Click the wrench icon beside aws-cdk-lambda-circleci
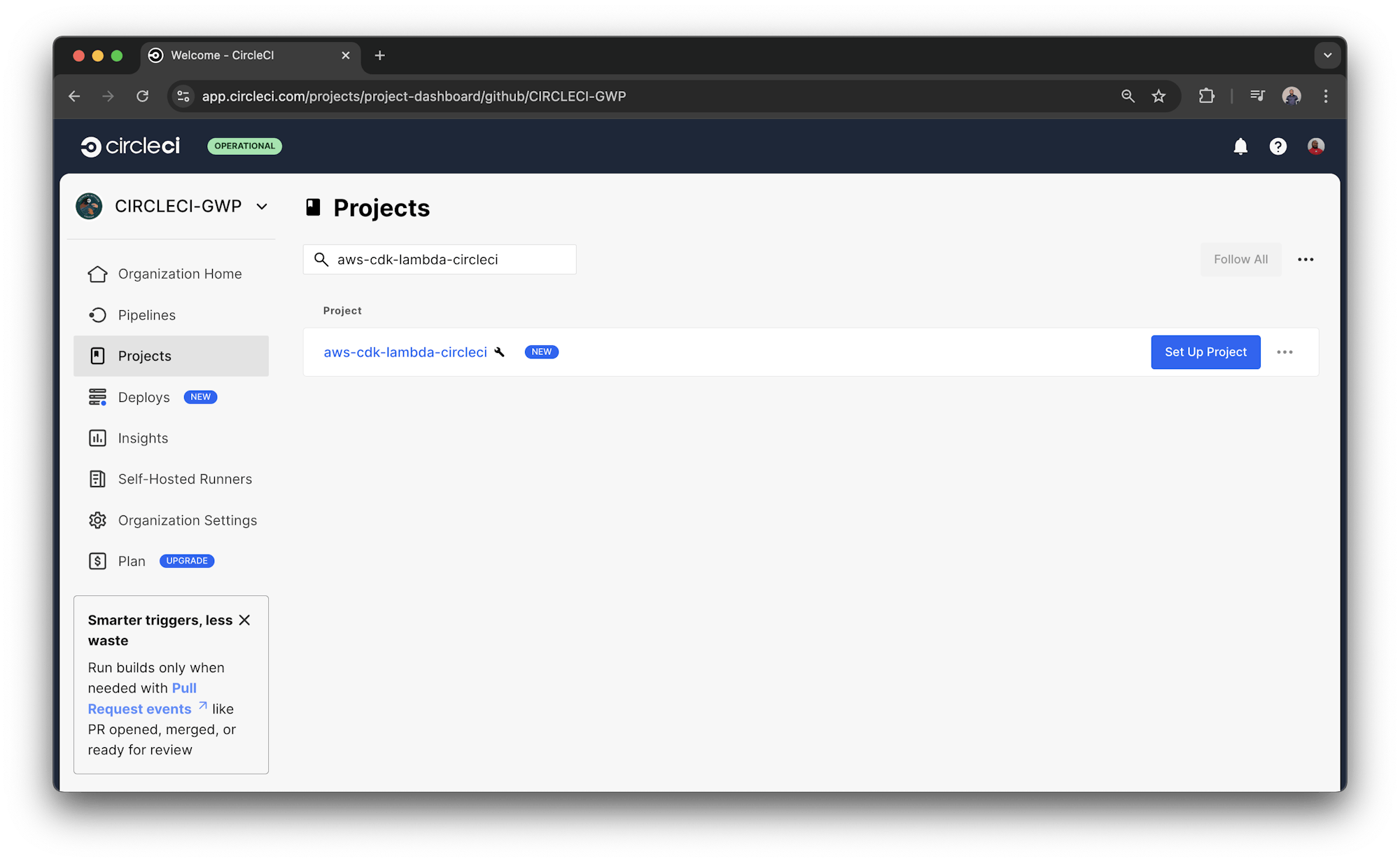1400x862 pixels. coord(499,352)
